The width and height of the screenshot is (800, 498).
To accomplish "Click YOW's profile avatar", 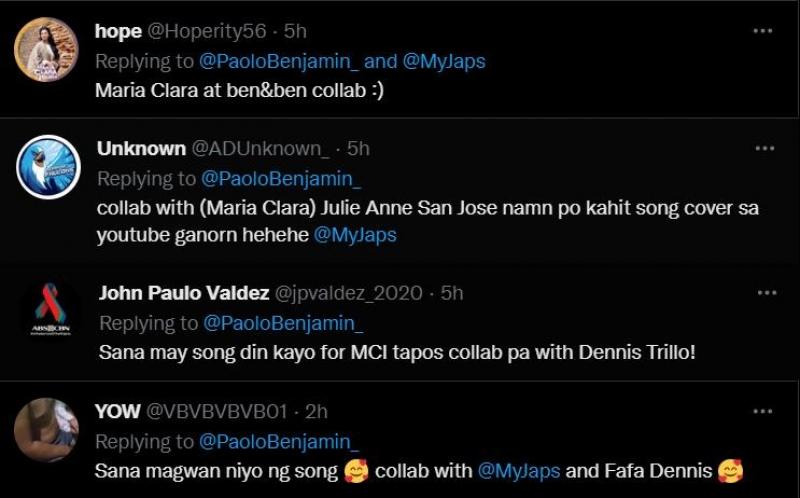I will pos(46,430).
